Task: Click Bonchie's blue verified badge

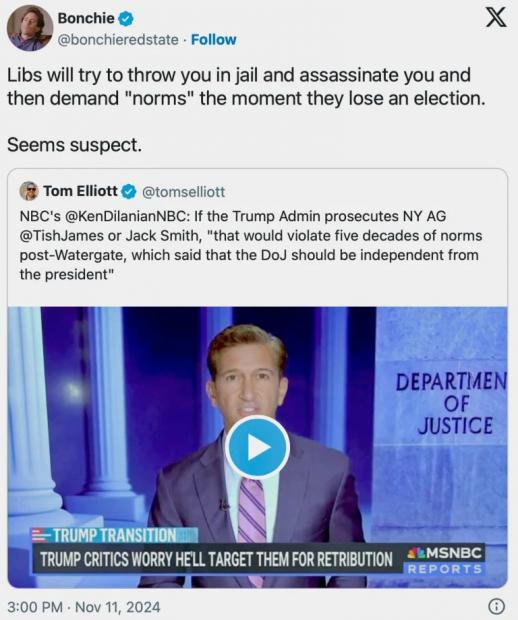Action: point(126,19)
